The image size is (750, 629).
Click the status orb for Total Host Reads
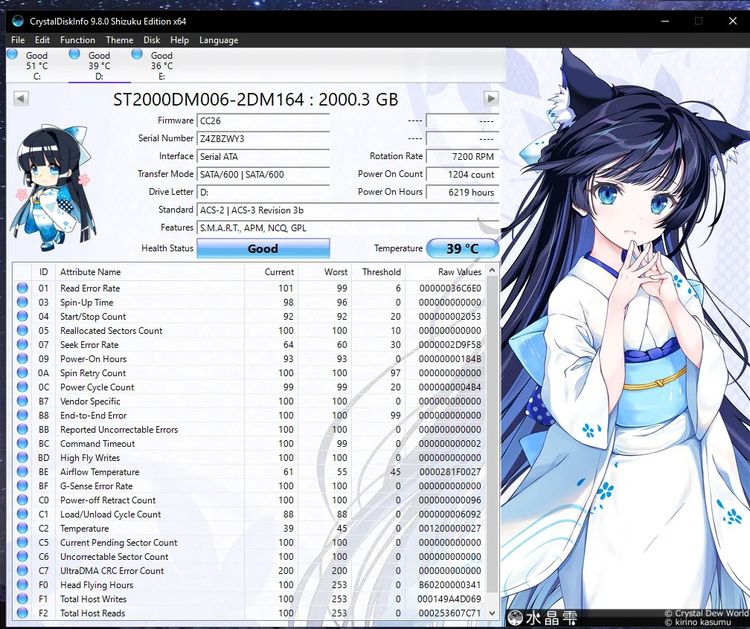pos(23,613)
